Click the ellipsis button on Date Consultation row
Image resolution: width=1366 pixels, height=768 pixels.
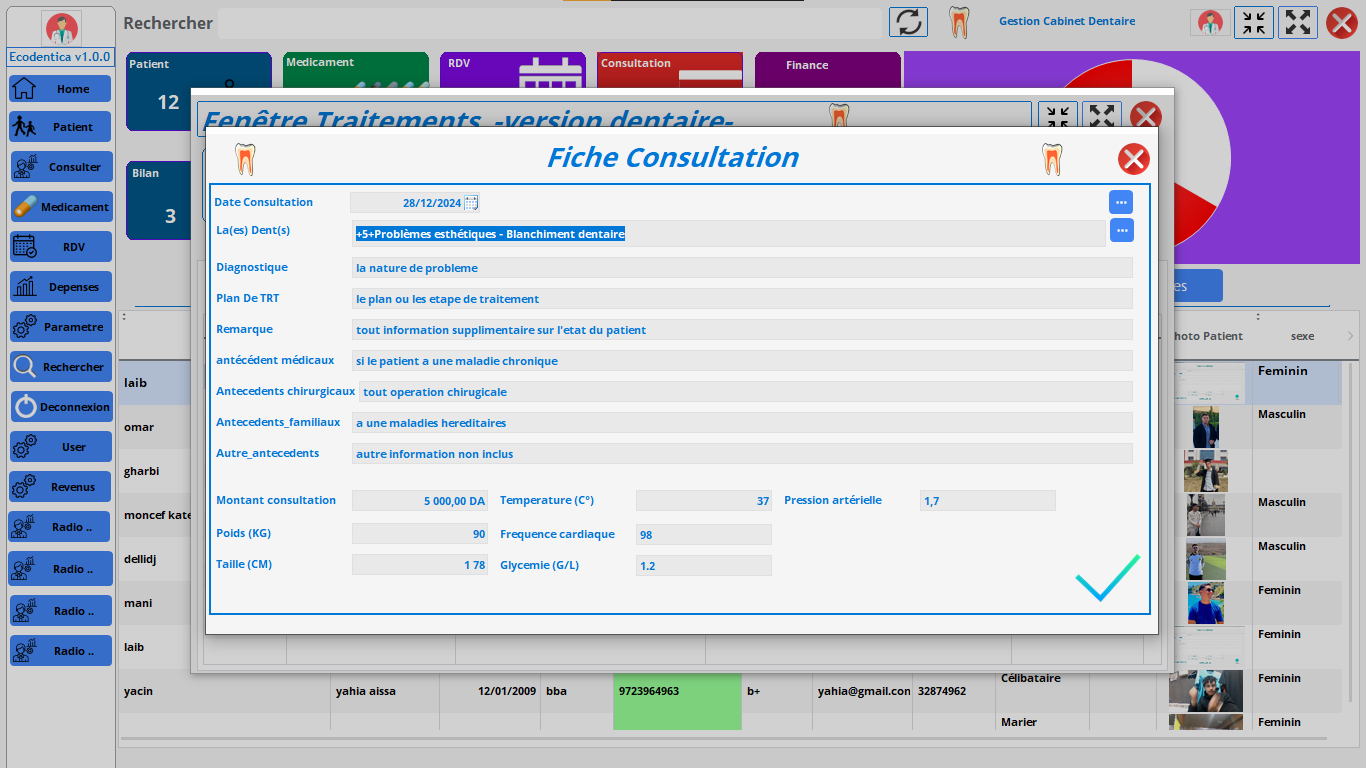point(1121,202)
